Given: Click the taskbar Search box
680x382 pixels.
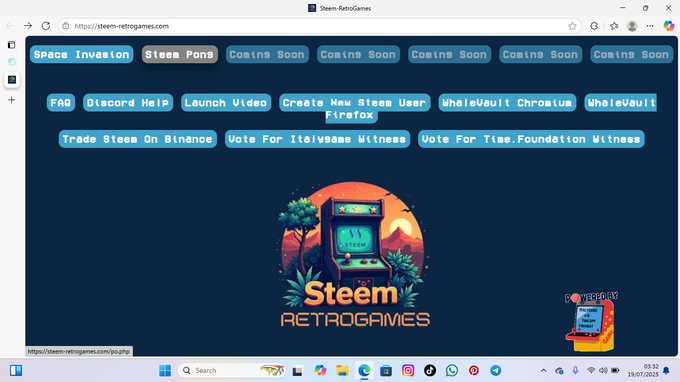Looking at the screenshot, I should (232, 371).
